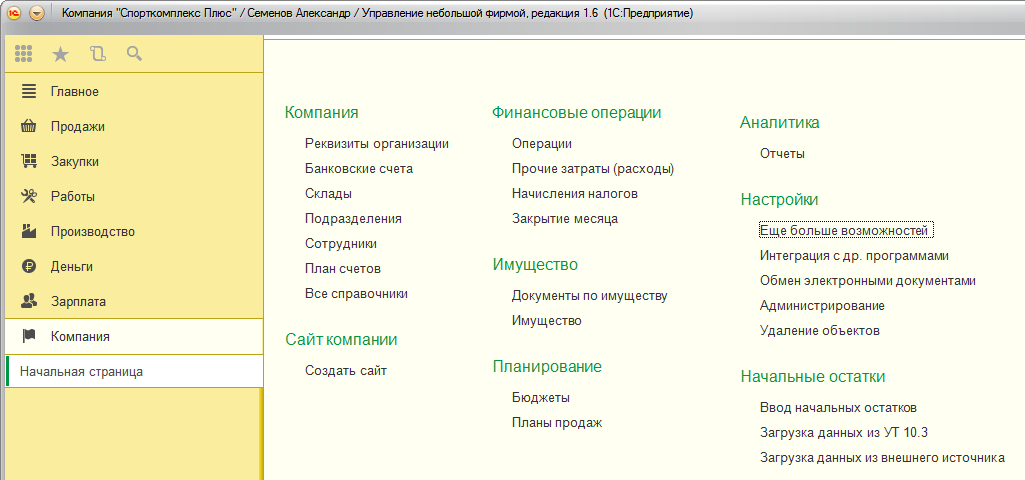Open Склады list
This screenshot has height=480, width=1025.
328,194
